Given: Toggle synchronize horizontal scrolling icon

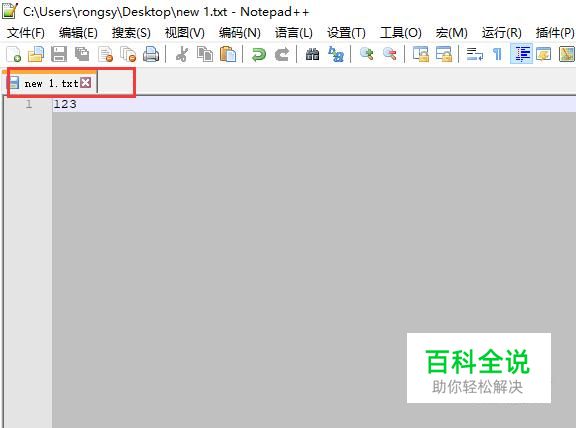Looking at the screenshot, I should pos(444,54).
